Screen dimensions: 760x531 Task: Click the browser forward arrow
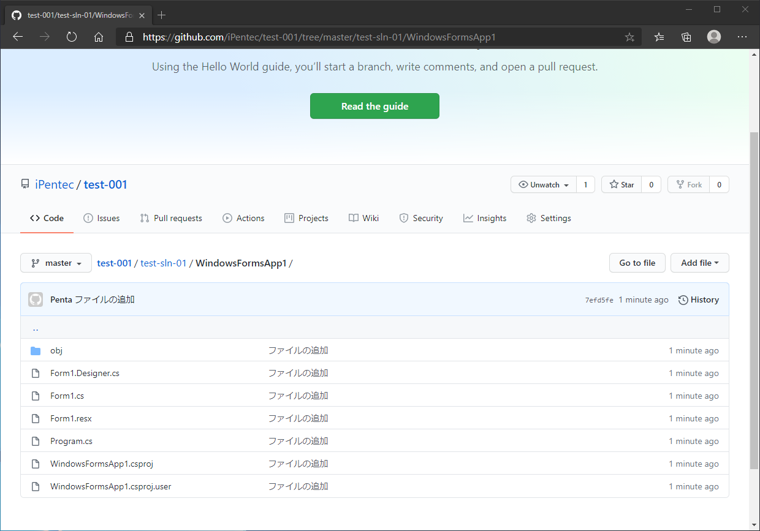pyautogui.click(x=45, y=37)
